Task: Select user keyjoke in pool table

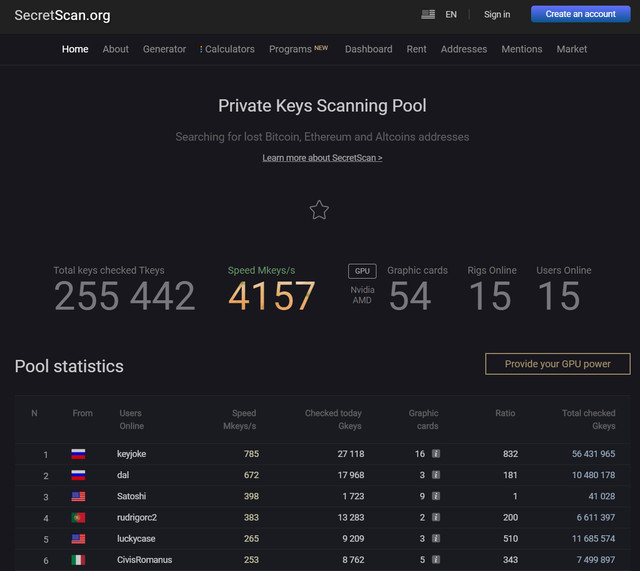Action: [x=131, y=453]
